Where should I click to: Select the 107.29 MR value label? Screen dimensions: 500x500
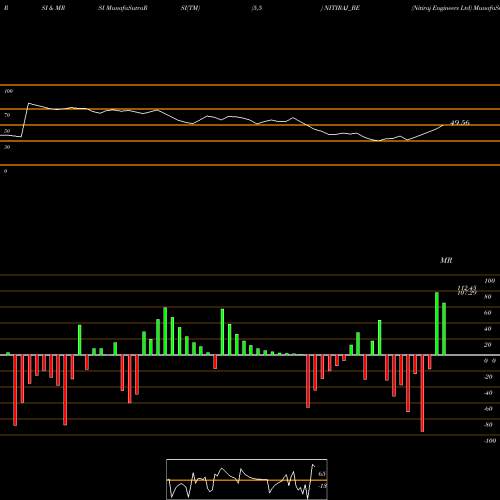467,293
